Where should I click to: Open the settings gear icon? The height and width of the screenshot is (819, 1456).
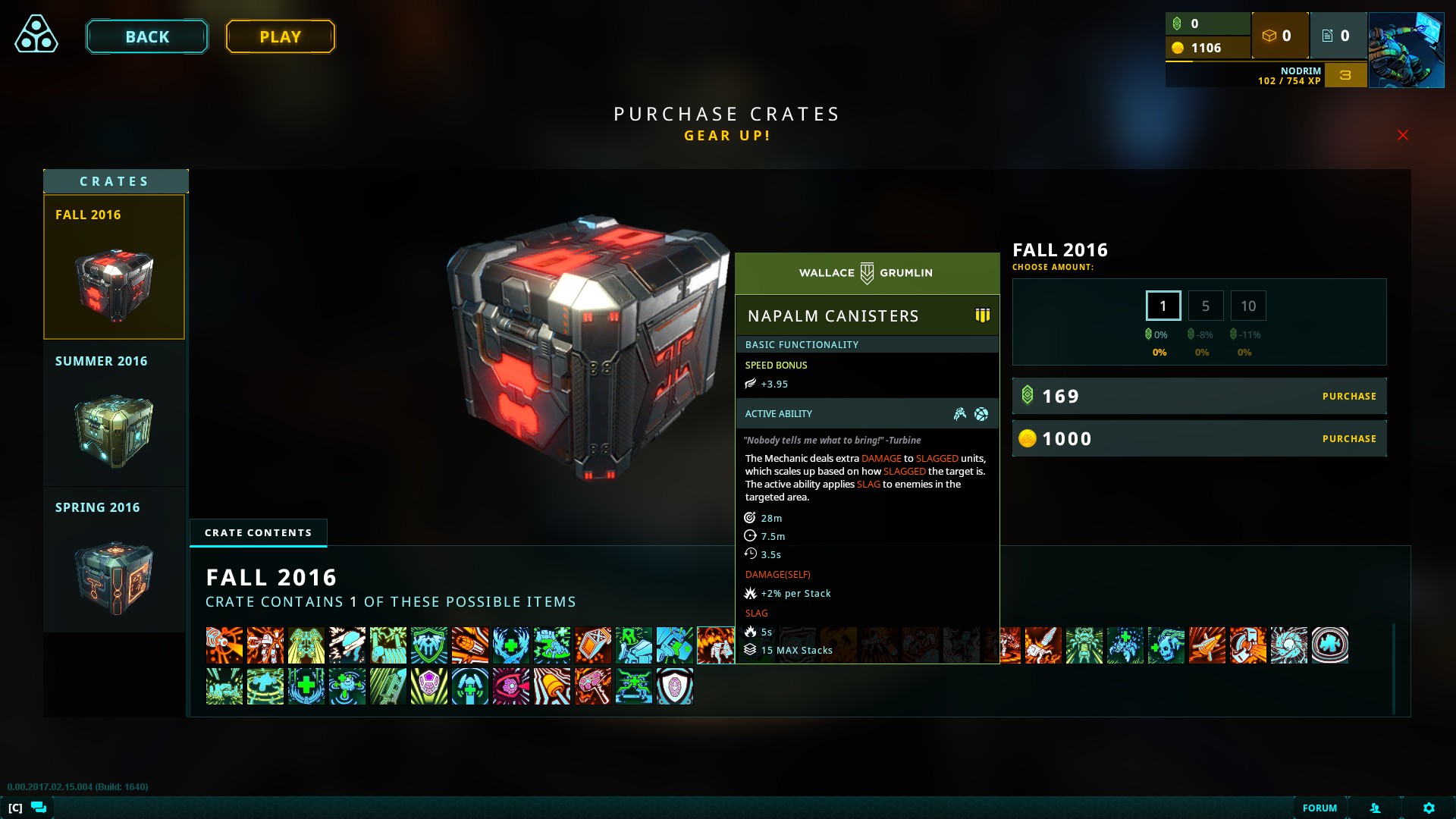coord(1429,808)
